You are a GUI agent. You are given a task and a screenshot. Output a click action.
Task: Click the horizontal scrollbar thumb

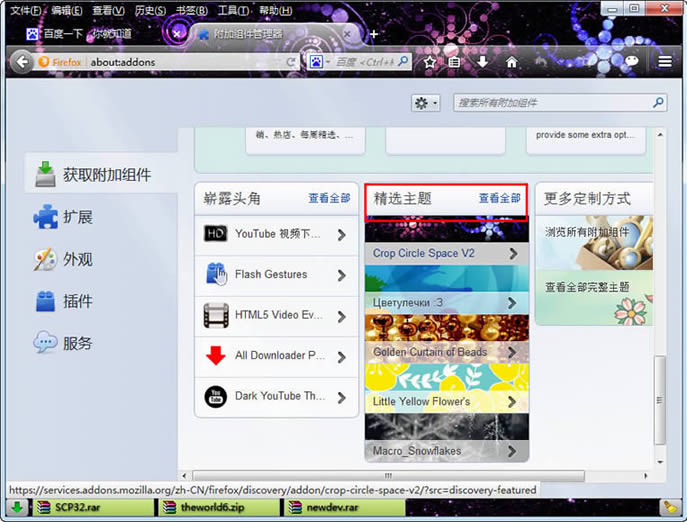click(388, 476)
